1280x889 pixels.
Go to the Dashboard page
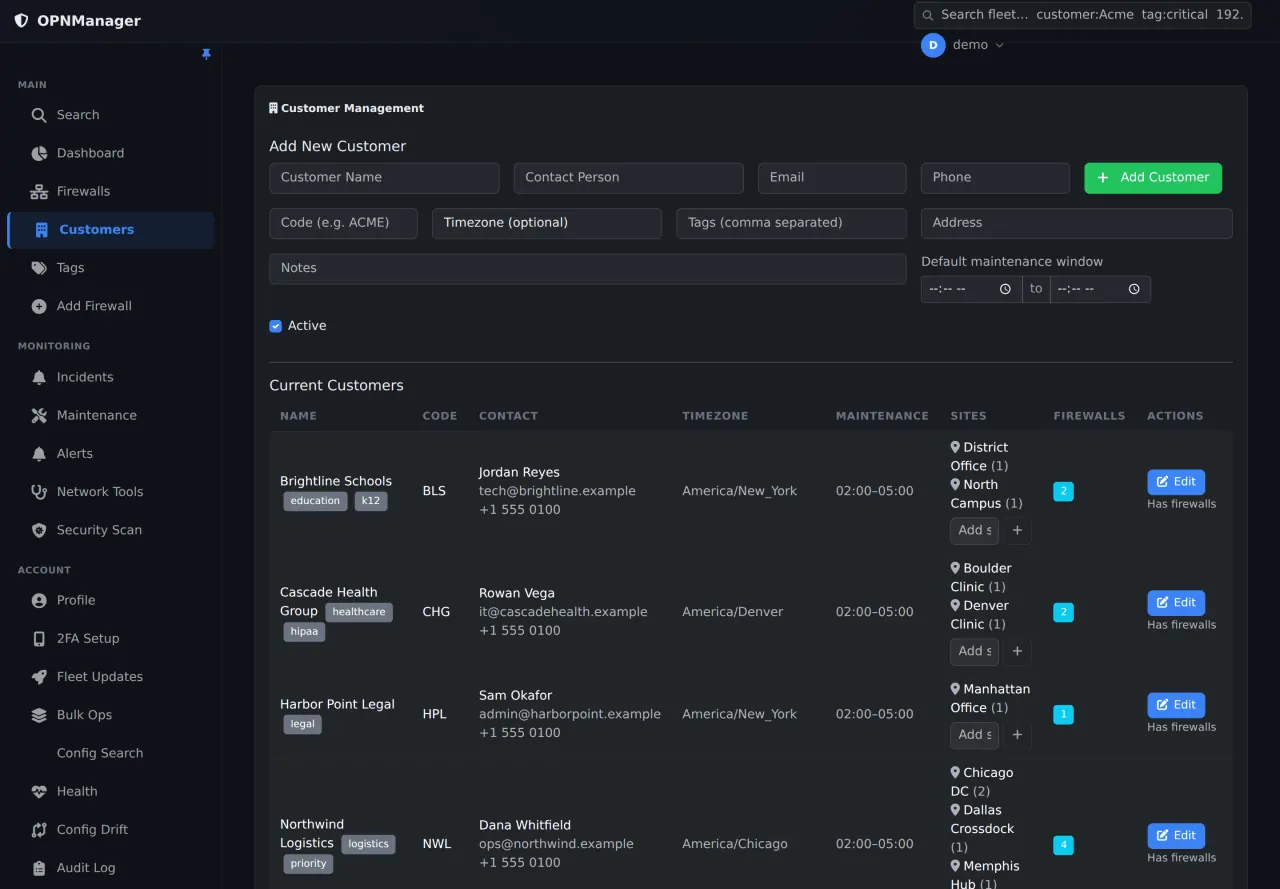coord(110,153)
